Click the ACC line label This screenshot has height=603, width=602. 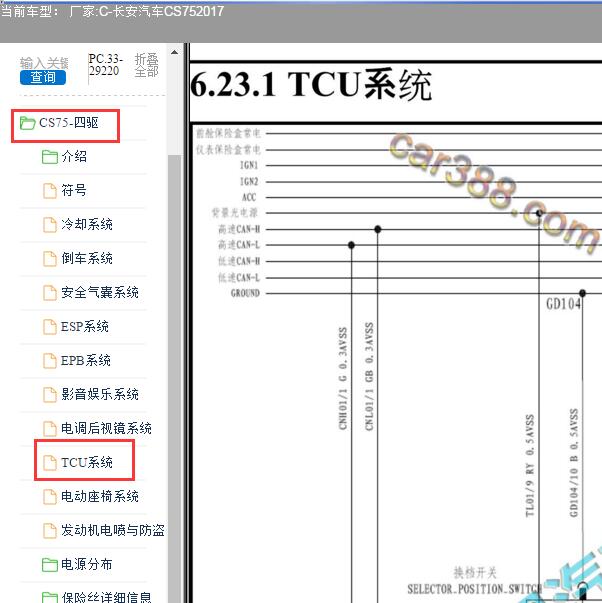[x=249, y=197]
